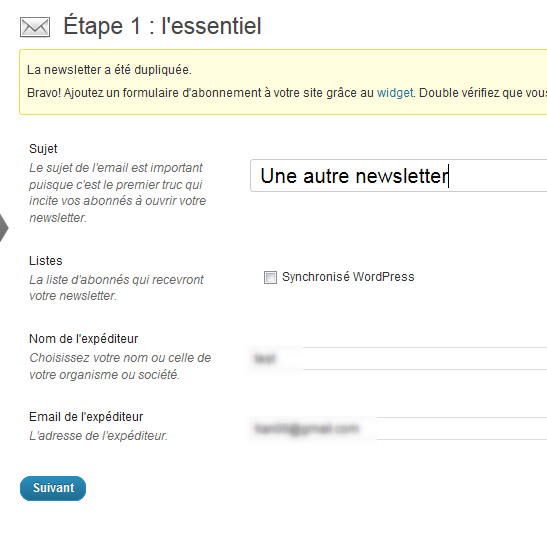Enable the Synchronisé WordPress checkbox
This screenshot has height=544, width=547.
point(270,277)
